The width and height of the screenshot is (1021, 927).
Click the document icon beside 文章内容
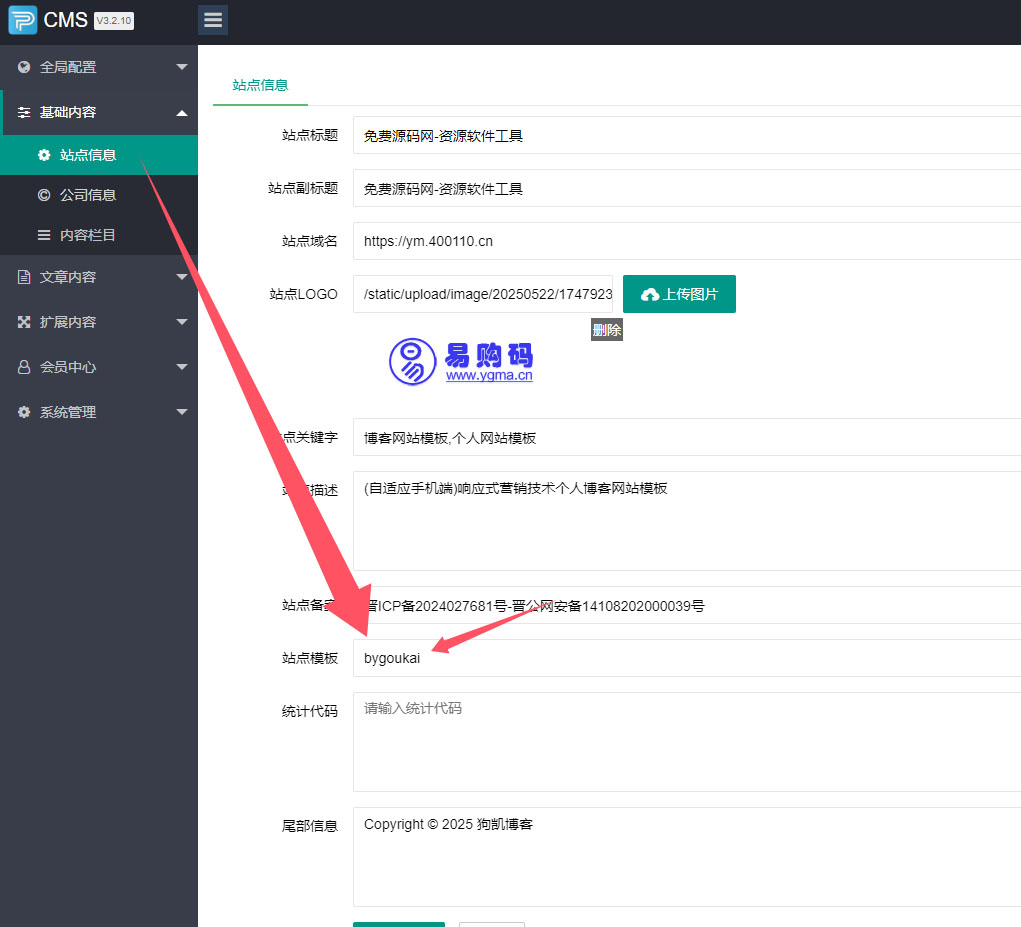22,277
